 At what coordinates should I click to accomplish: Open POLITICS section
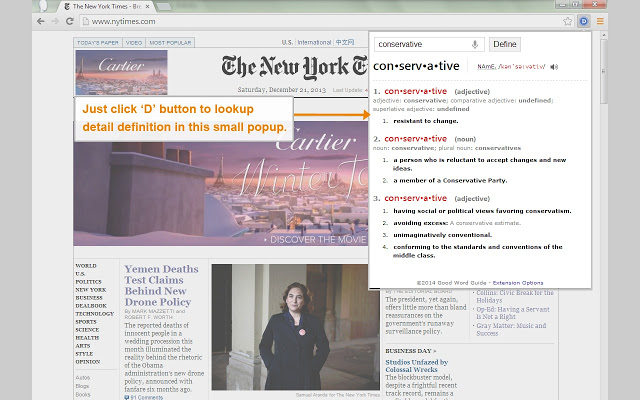pyautogui.click(x=88, y=282)
